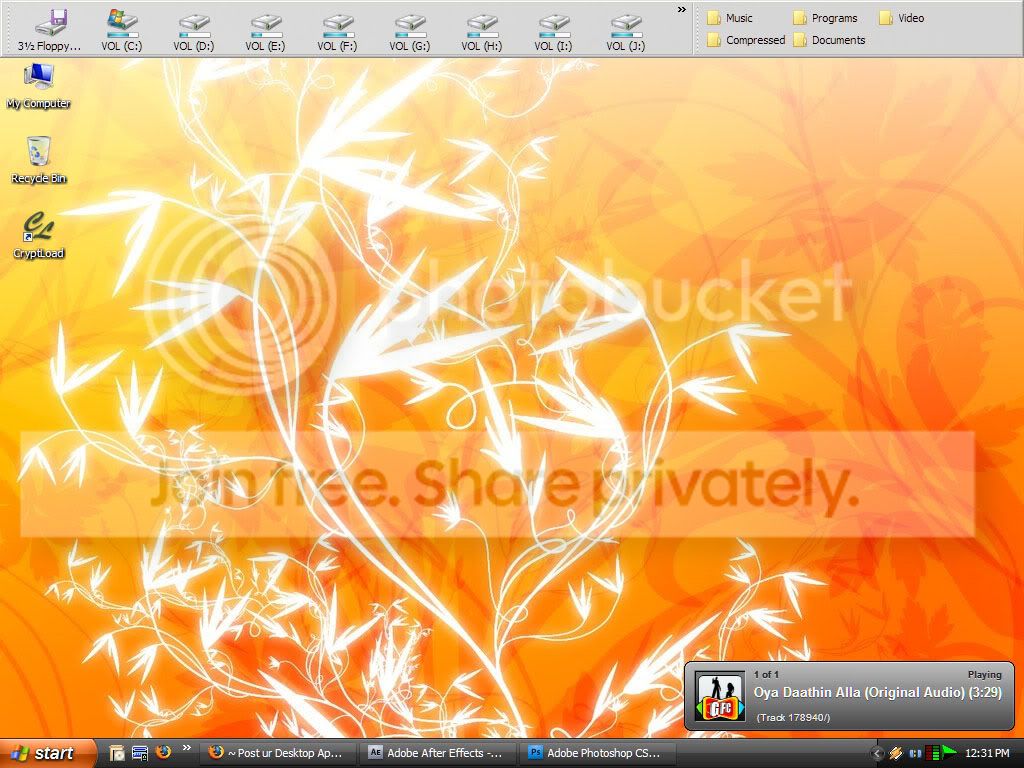Switch to Adobe Photoshop CS taskbar button
This screenshot has width=1024, height=768.
[598, 753]
